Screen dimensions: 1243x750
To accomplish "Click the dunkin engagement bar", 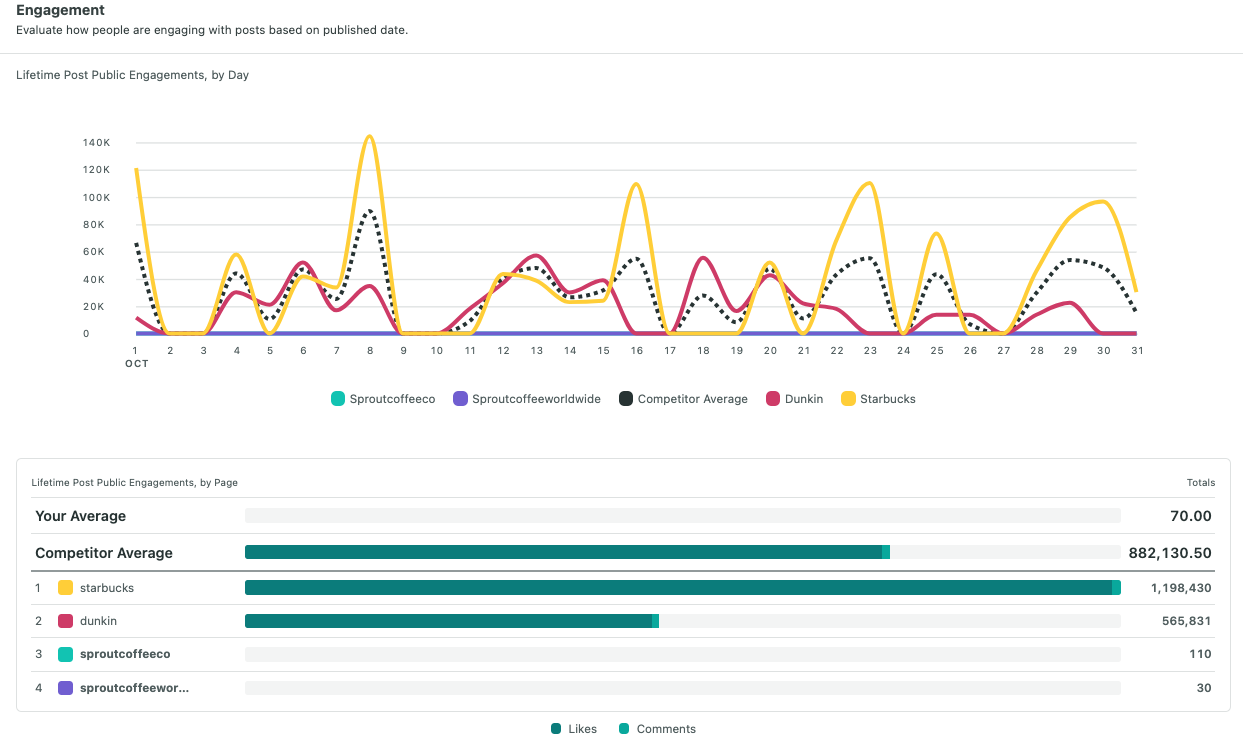I will click(x=452, y=621).
